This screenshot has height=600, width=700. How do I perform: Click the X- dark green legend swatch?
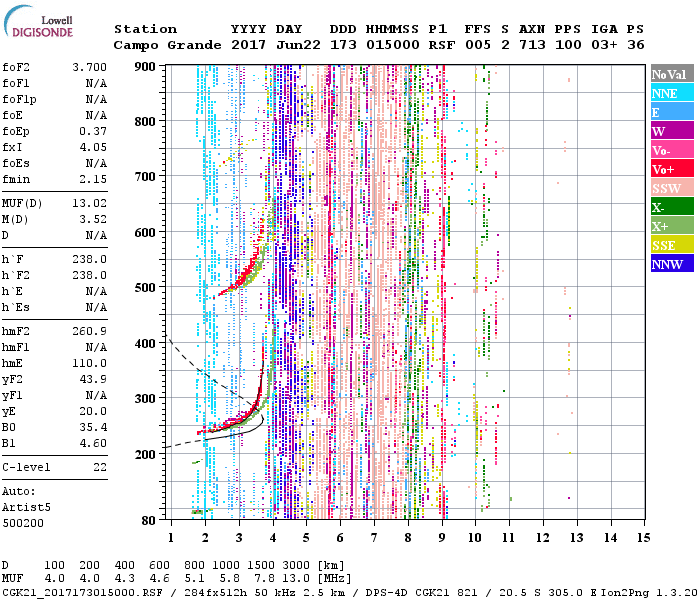pos(671,207)
